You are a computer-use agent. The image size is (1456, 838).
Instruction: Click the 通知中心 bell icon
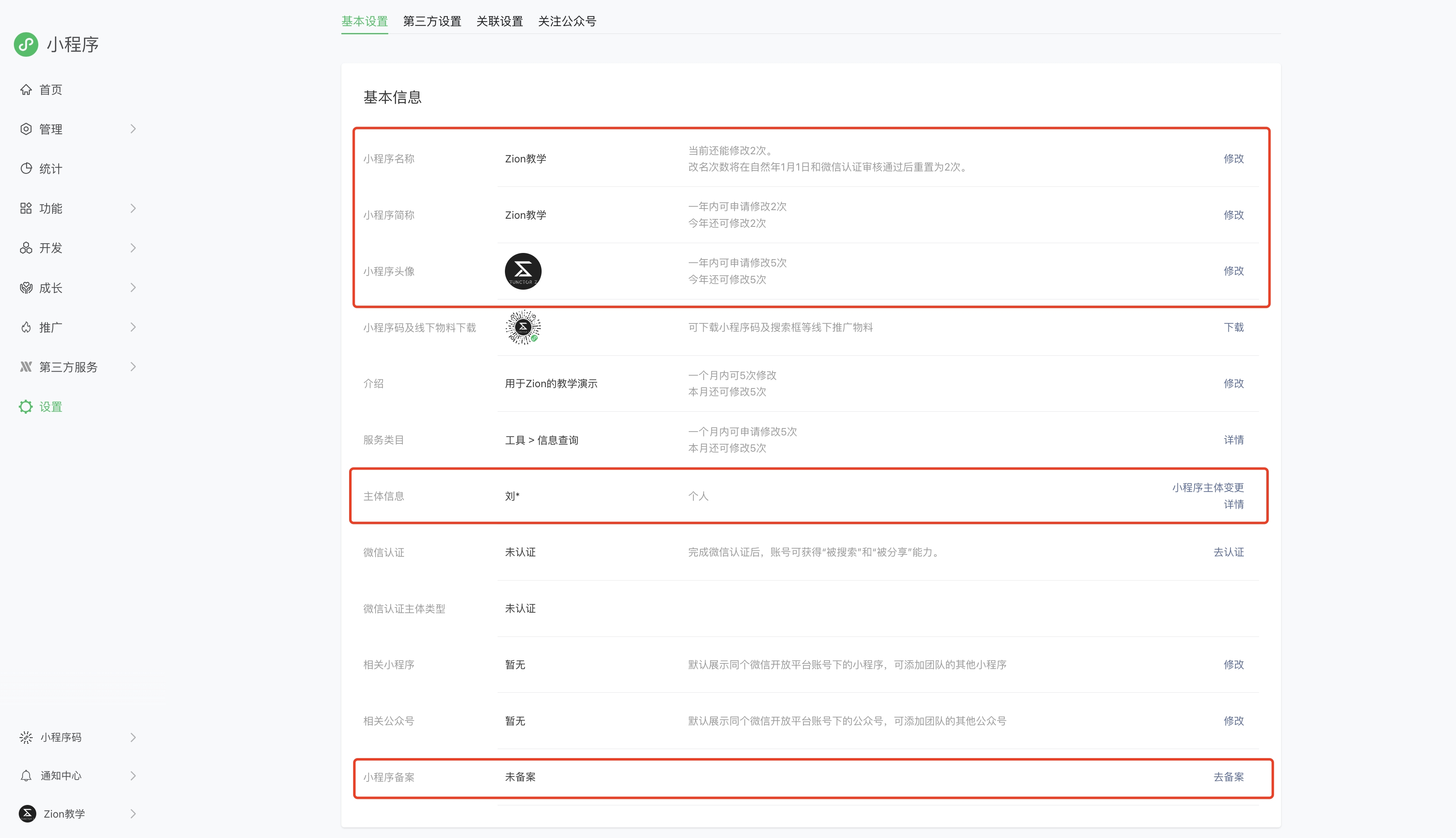click(x=26, y=776)
